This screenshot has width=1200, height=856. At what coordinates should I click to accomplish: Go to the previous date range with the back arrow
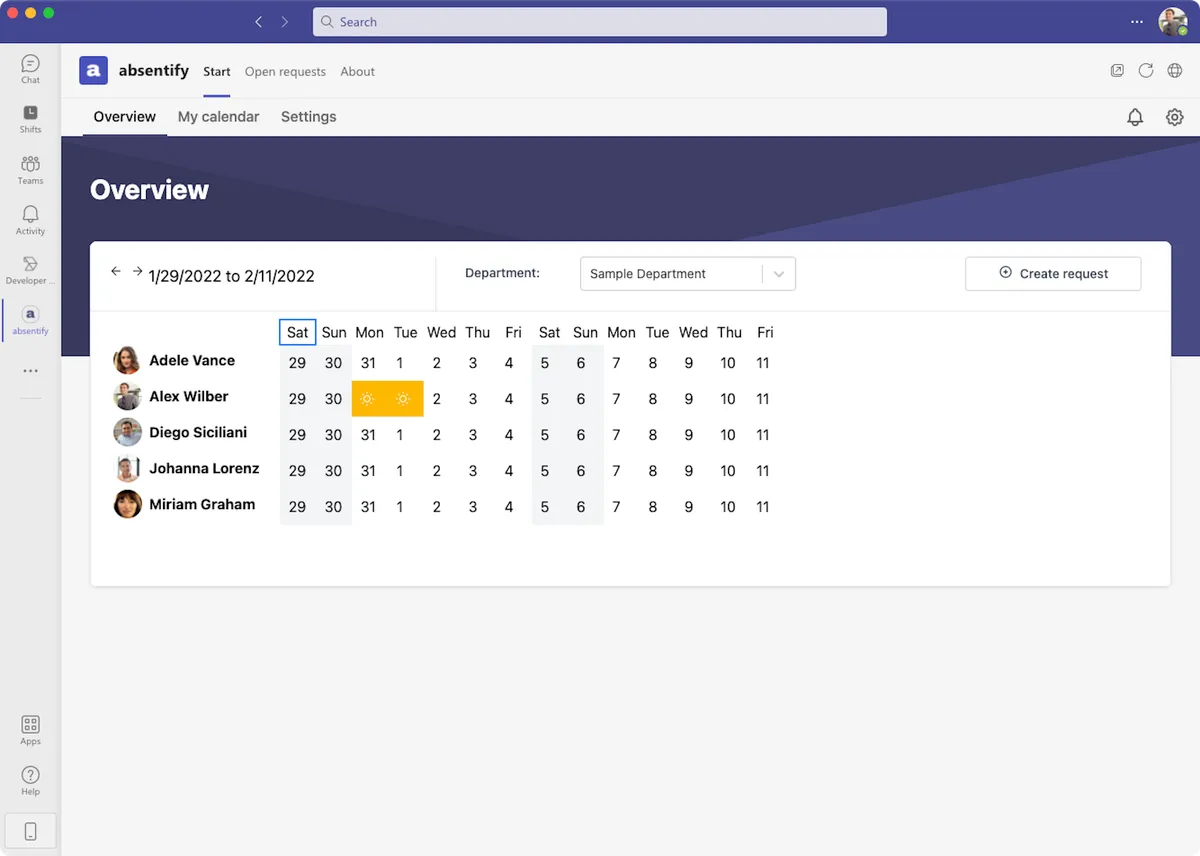tap(116, 270)
